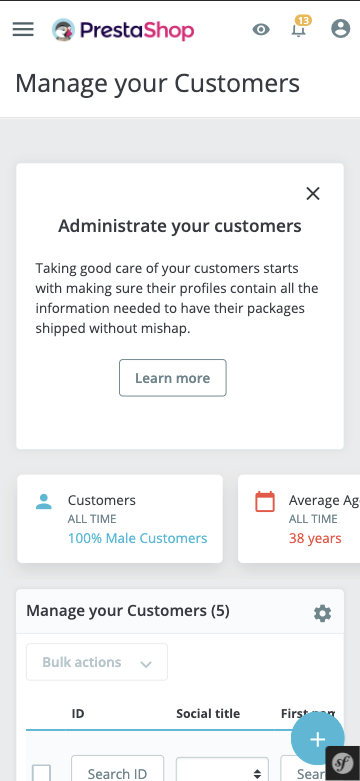The image size is (360, 781).
Task: Open the Symfony debug toolbar icon
Action: [x=343, y=763]
